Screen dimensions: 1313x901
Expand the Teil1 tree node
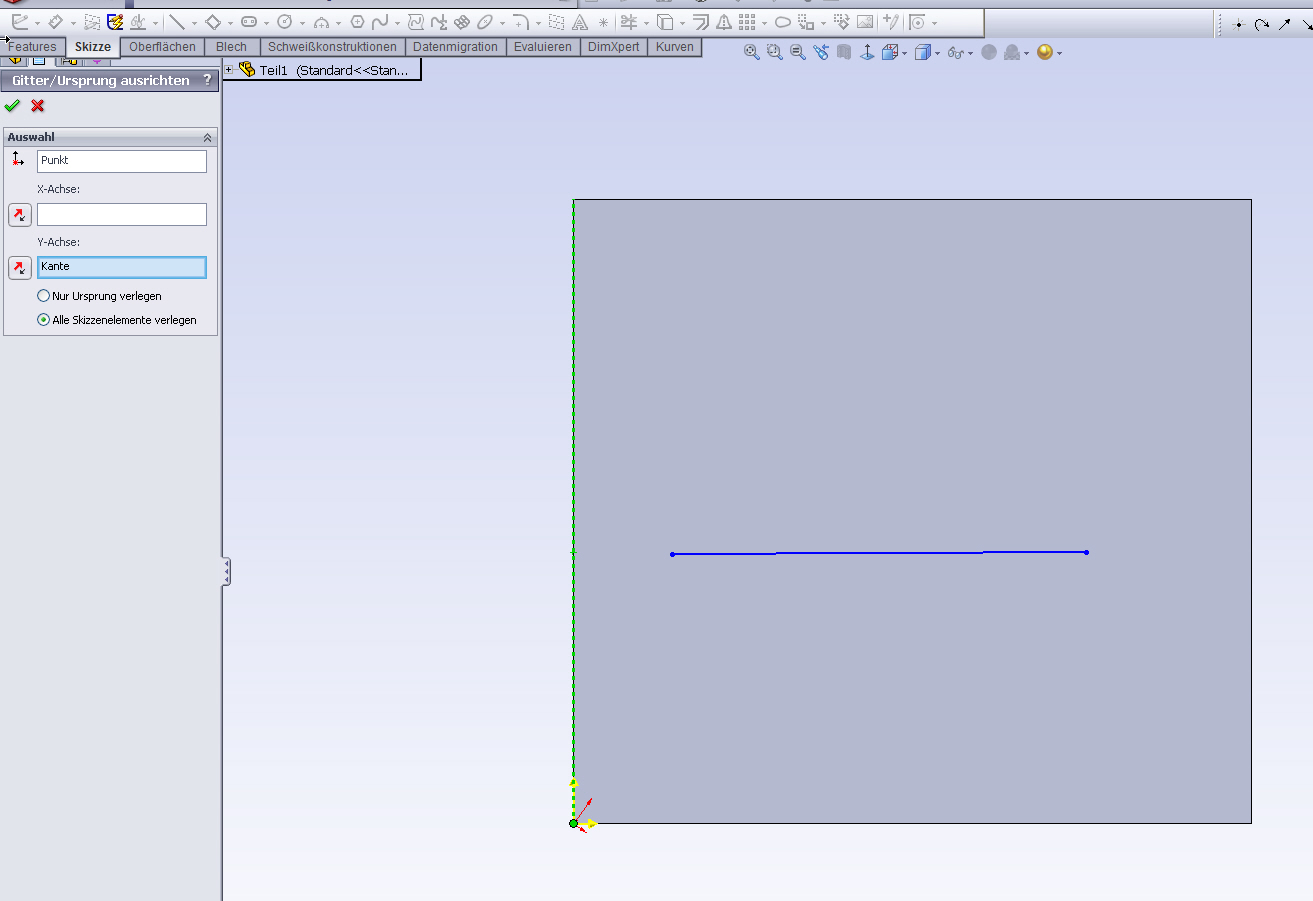point(229,70)
